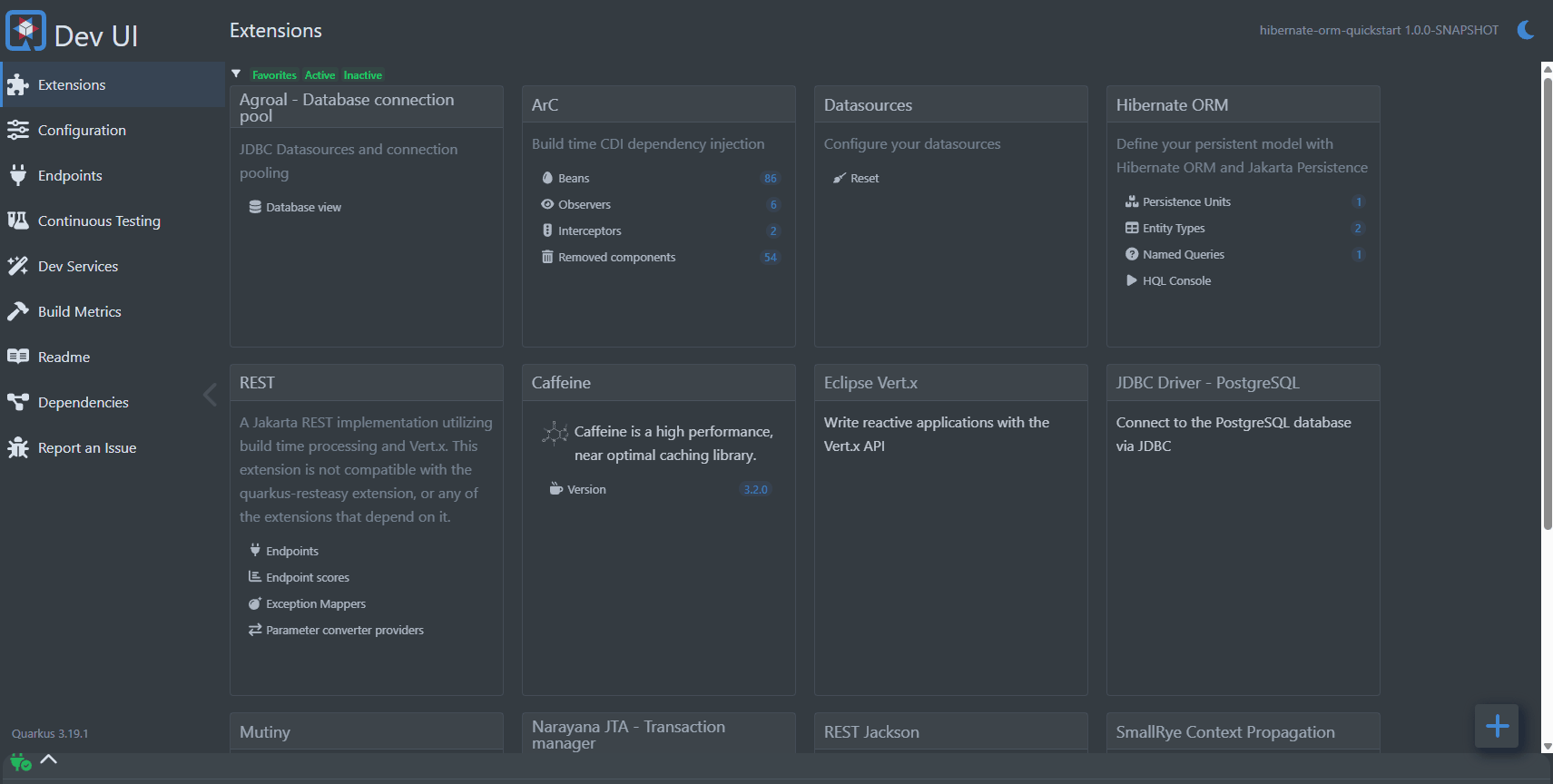This screenshot has height=784, width=1553.
Task: Click the Configuration sliders icon
Action: [18, 131]
